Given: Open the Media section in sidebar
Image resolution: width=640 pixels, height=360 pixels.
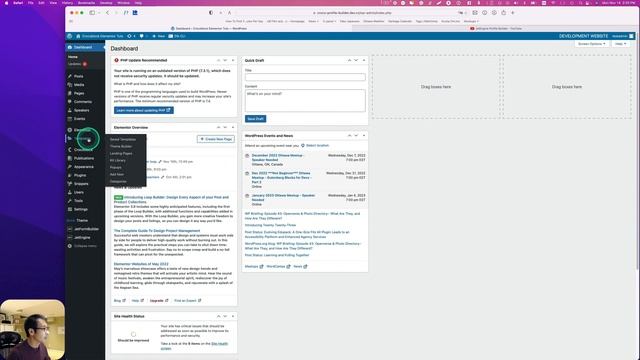Looking at the screenshot, I should 79,85.
